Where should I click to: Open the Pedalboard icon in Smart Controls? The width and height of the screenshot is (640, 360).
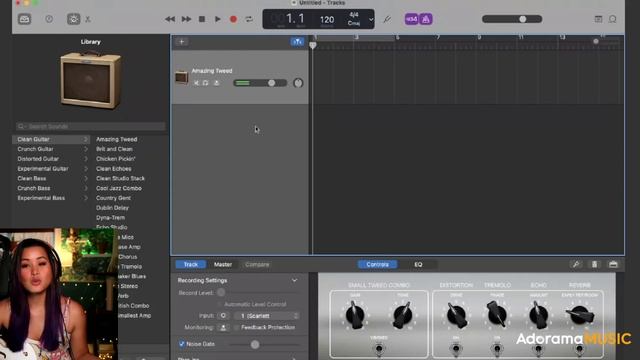pyautogui.click(x=613, y=264)
